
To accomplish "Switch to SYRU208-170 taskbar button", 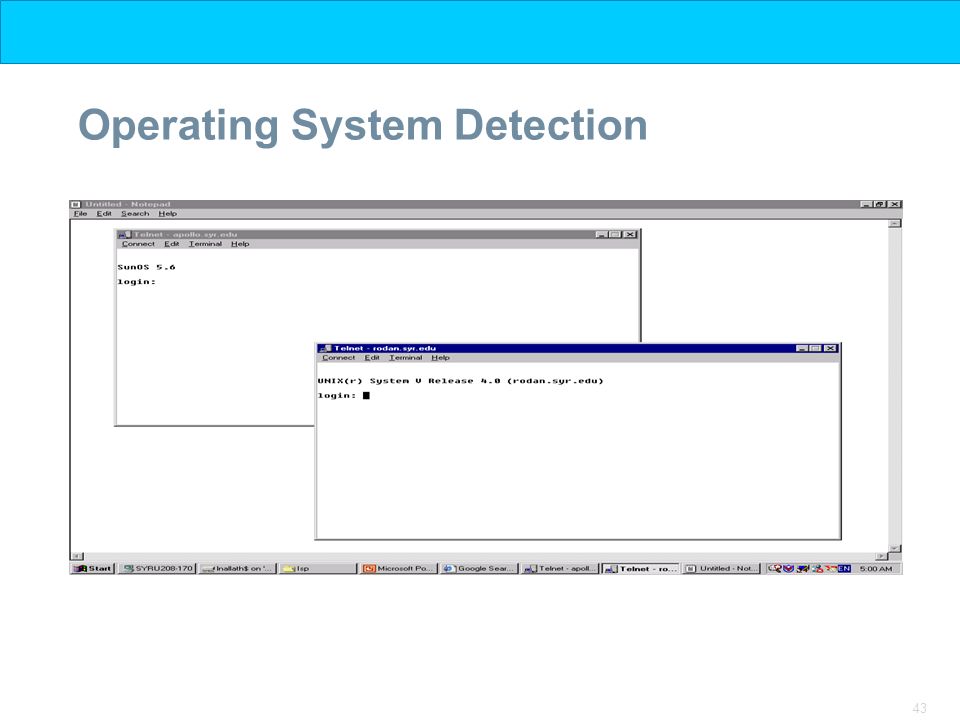I will [157, 568].
